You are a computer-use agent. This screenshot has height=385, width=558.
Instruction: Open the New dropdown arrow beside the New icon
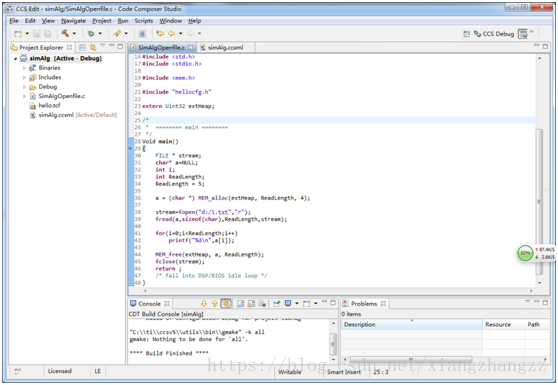coord(27,33)
